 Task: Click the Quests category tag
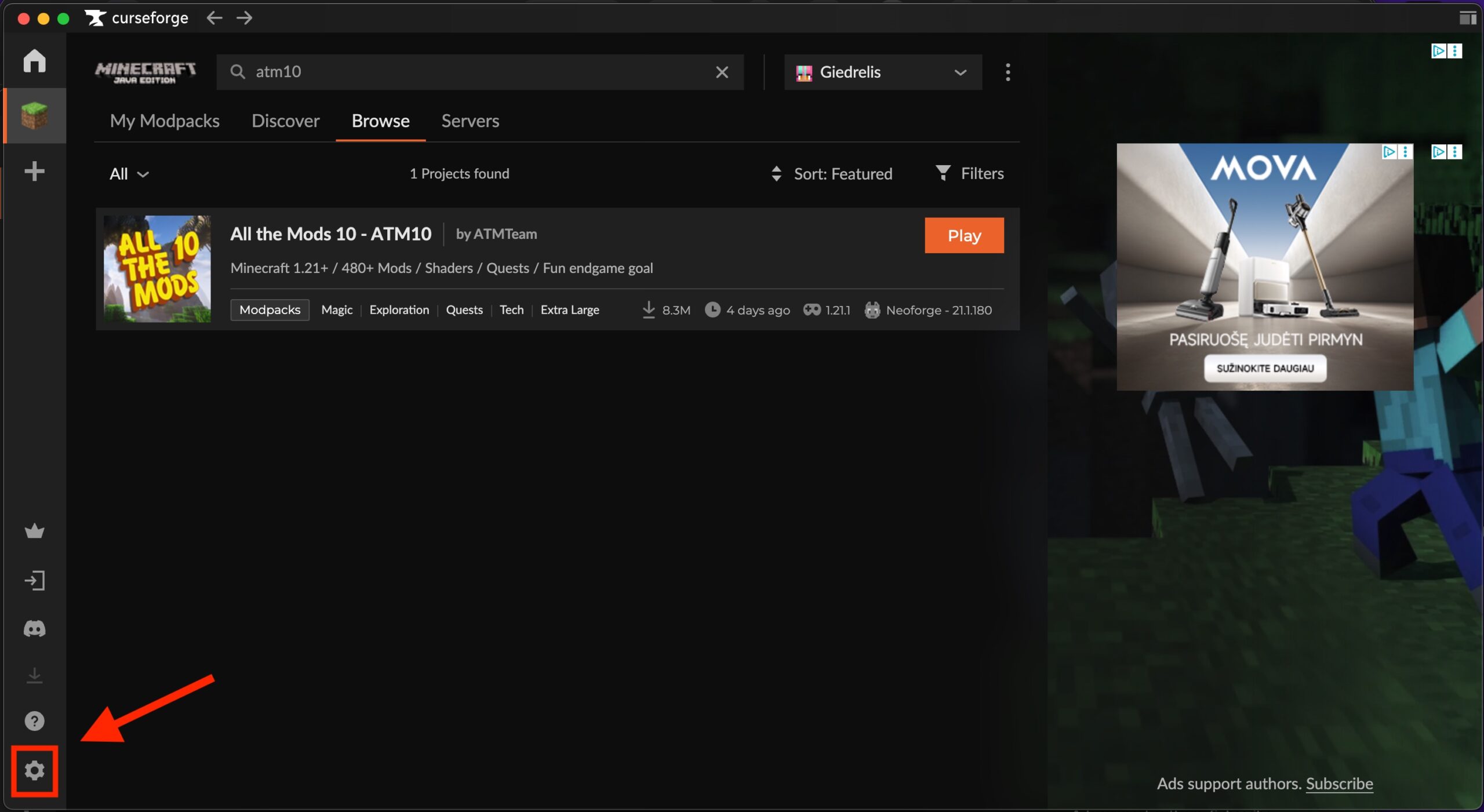464,309
